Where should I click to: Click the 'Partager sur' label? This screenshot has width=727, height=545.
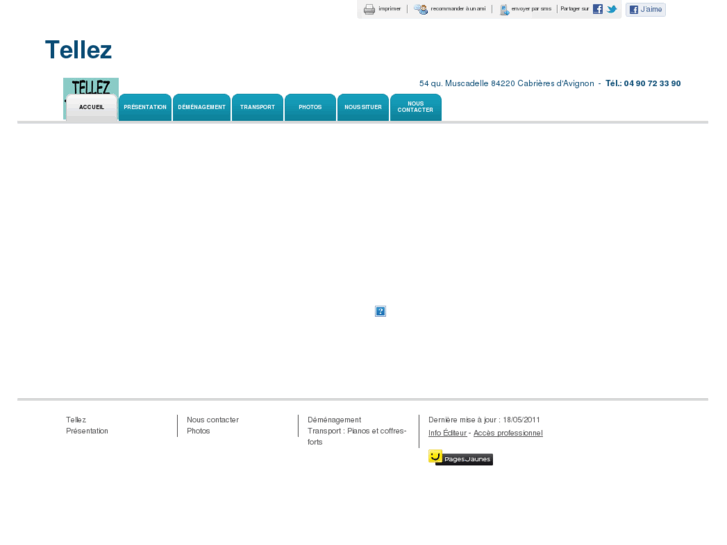click(x=574, y=9)
